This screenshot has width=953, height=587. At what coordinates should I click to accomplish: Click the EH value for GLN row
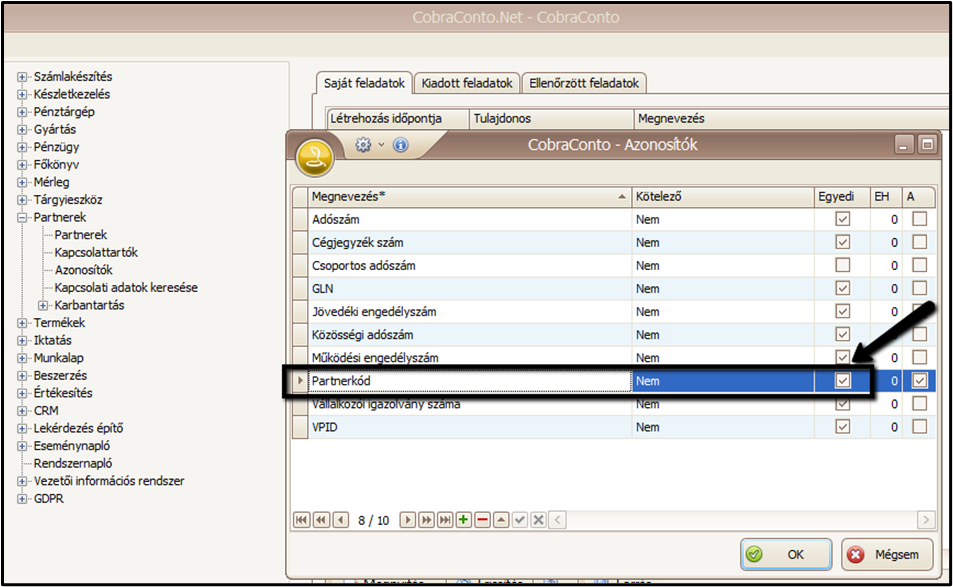pyautogui.click(x=886, y=289)
